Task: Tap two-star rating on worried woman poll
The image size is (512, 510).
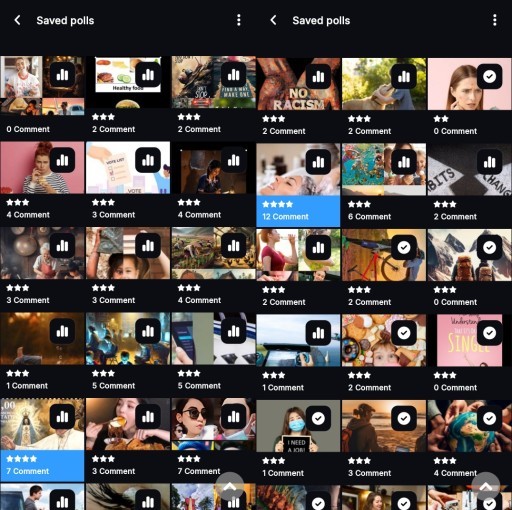Action: pos(441,119)
